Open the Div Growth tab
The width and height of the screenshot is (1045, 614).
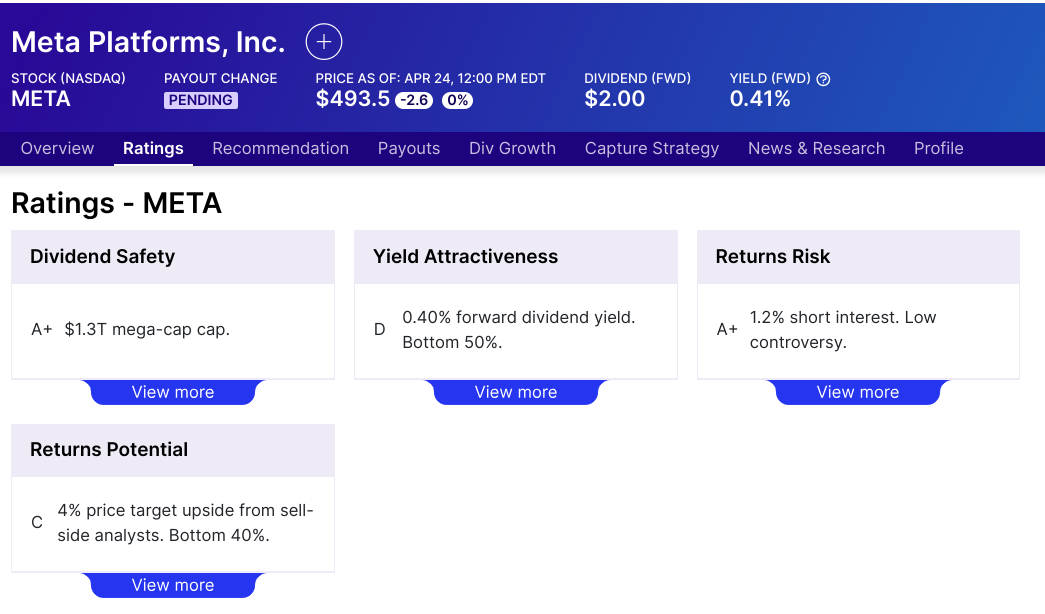coord(512,148)
